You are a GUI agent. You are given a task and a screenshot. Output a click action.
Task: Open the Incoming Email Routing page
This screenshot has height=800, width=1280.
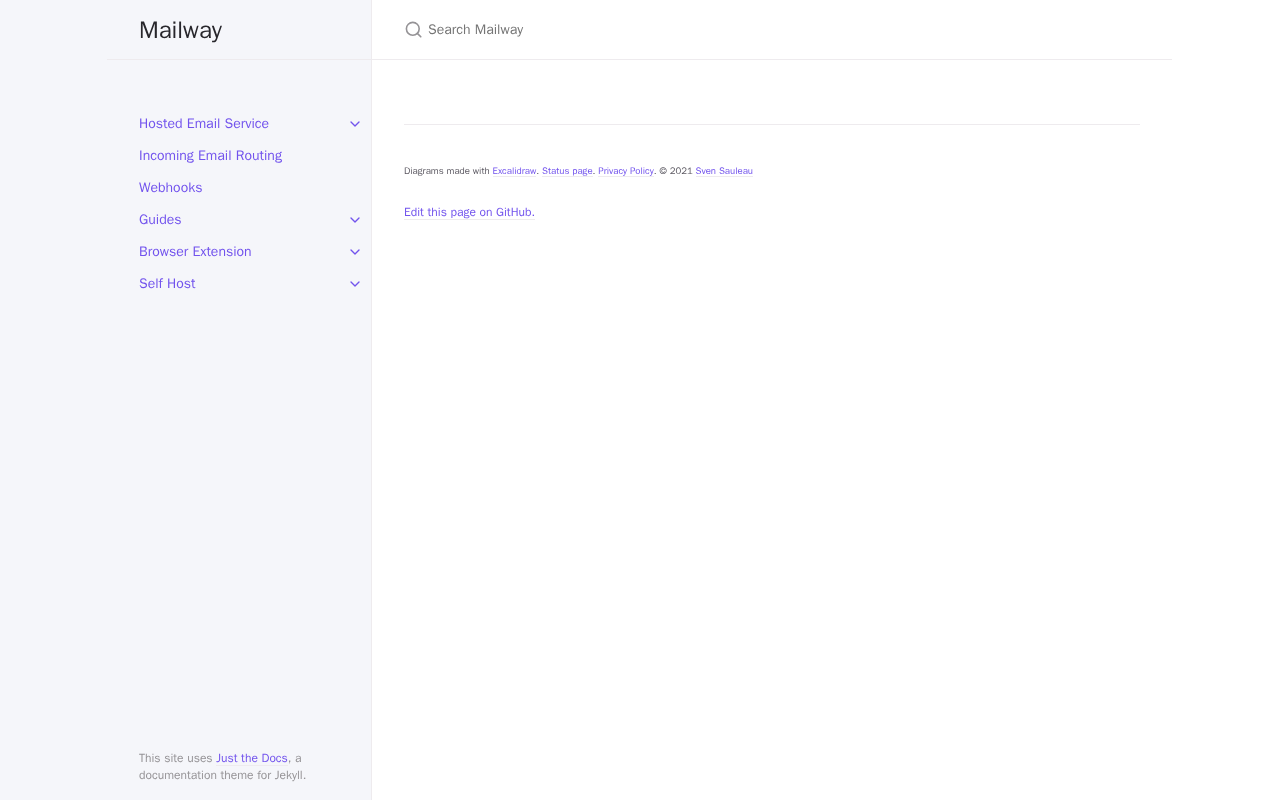pyautogui.click(x=210, y=156)
